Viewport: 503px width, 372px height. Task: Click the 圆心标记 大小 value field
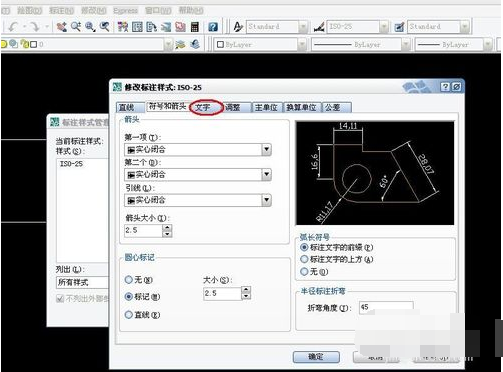pos(222,293)
